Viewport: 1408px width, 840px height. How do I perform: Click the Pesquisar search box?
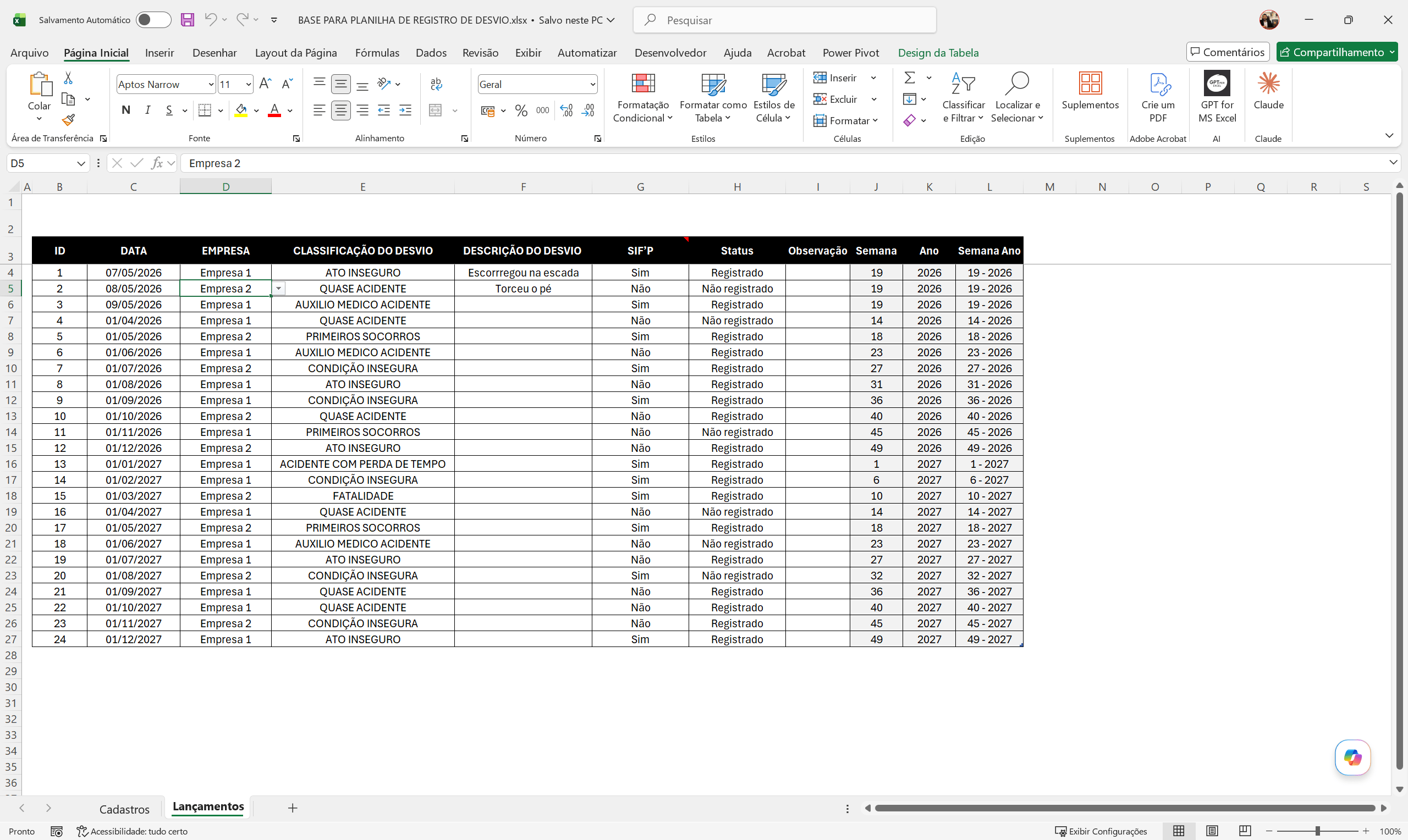[784, 20]
